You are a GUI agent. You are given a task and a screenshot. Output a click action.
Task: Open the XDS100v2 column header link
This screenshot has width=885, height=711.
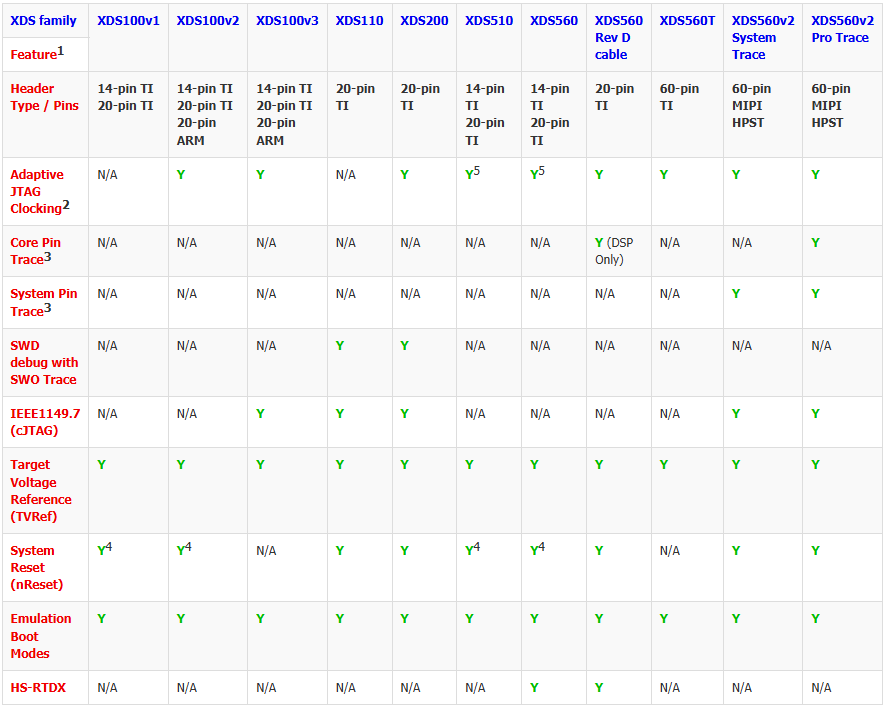(x=208, y=21)
